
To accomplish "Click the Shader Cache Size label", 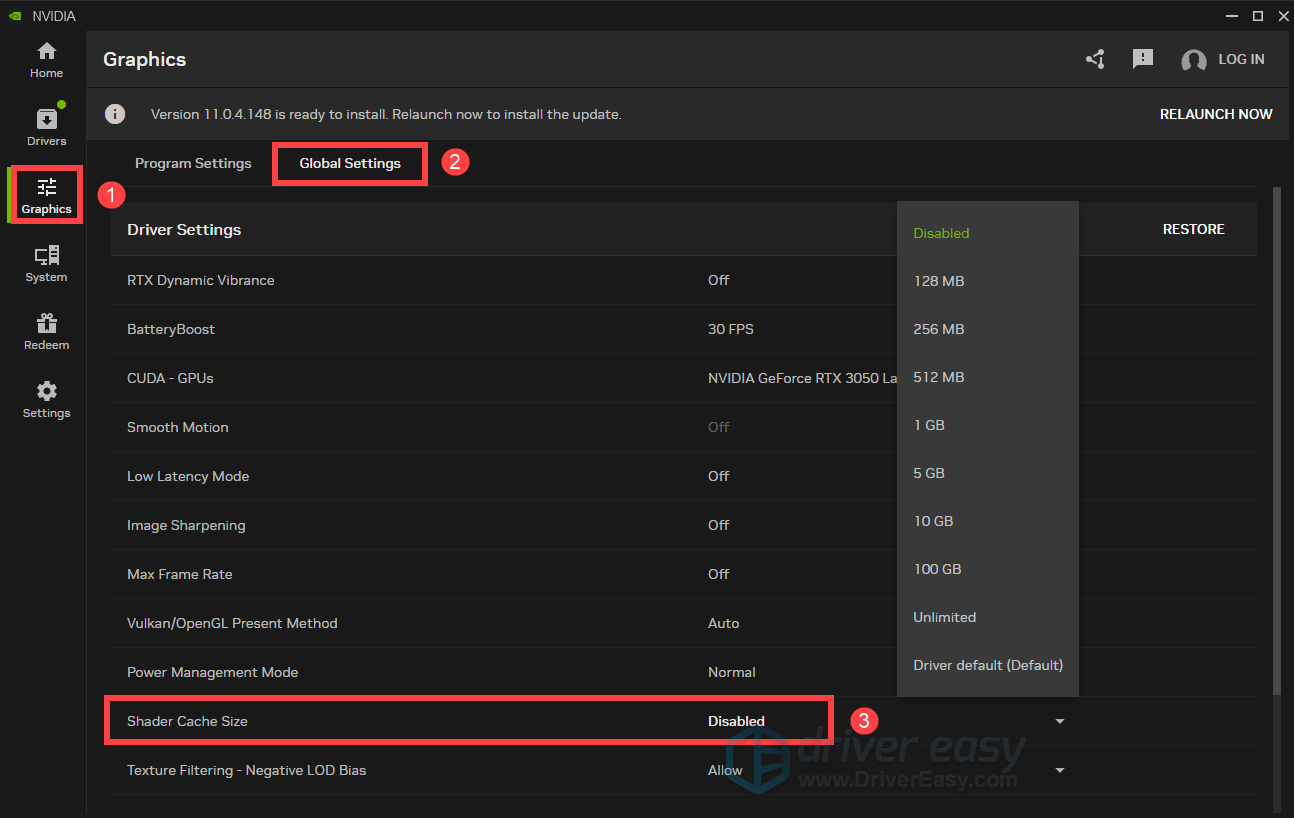I will click(x=187, y=721).
